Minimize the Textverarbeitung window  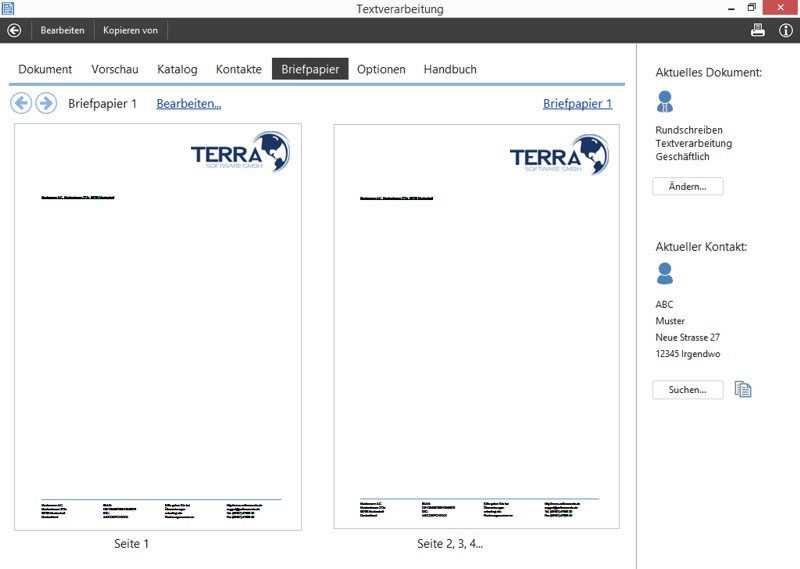(731, 8)
